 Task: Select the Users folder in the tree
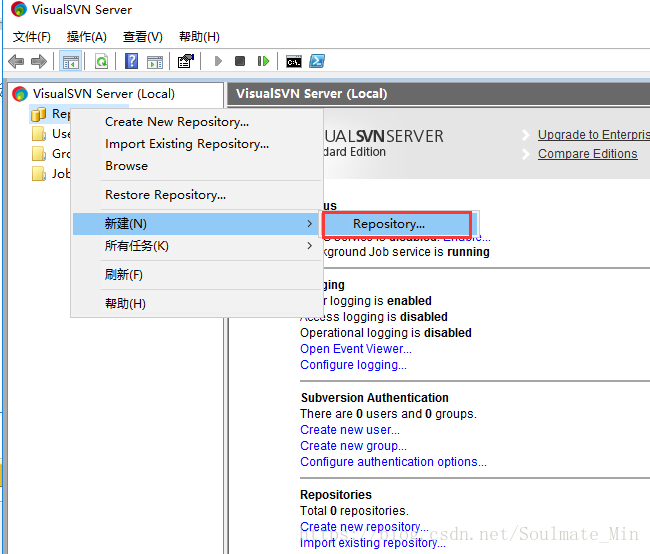(51, 134)
